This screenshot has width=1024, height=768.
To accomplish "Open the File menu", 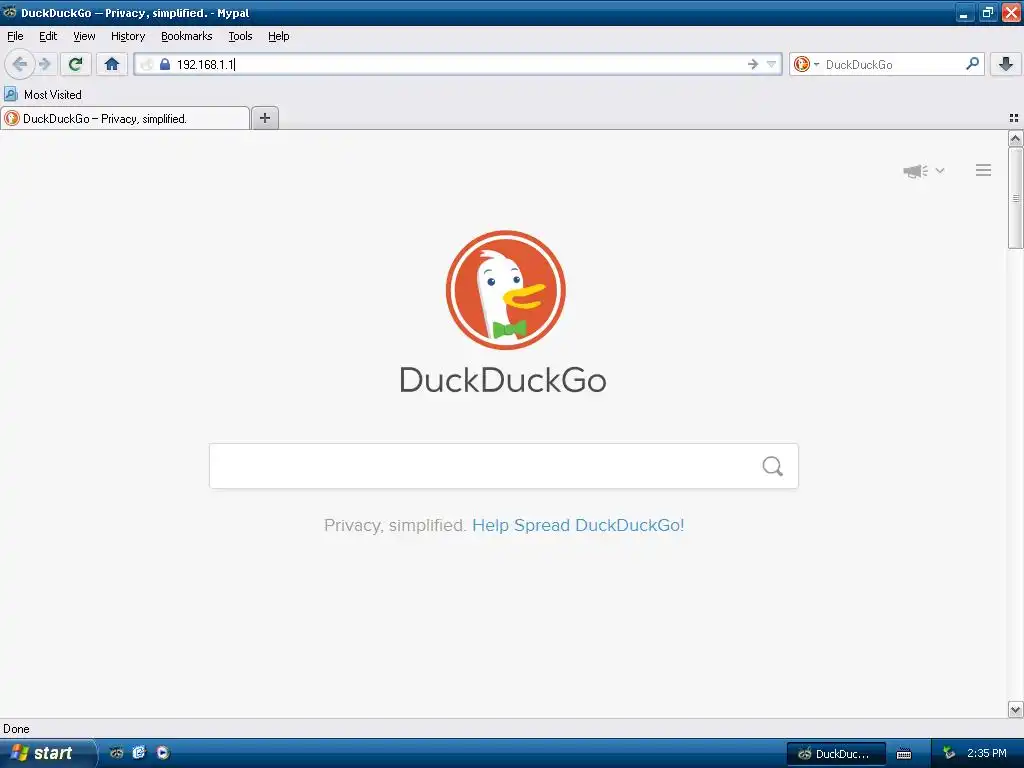I will [x=15, y=36].
